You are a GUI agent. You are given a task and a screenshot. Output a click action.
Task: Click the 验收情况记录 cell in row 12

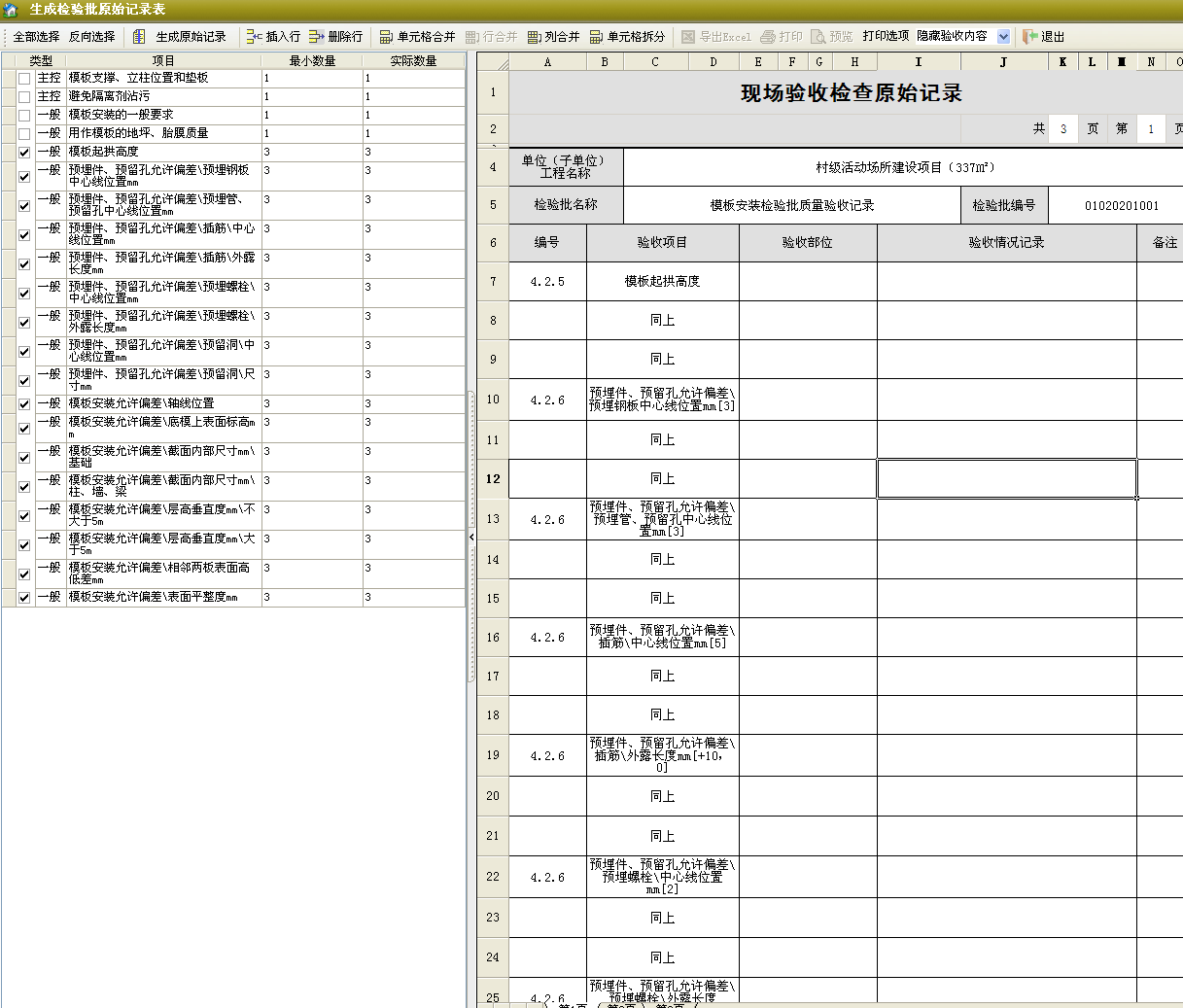[1006, 478]
